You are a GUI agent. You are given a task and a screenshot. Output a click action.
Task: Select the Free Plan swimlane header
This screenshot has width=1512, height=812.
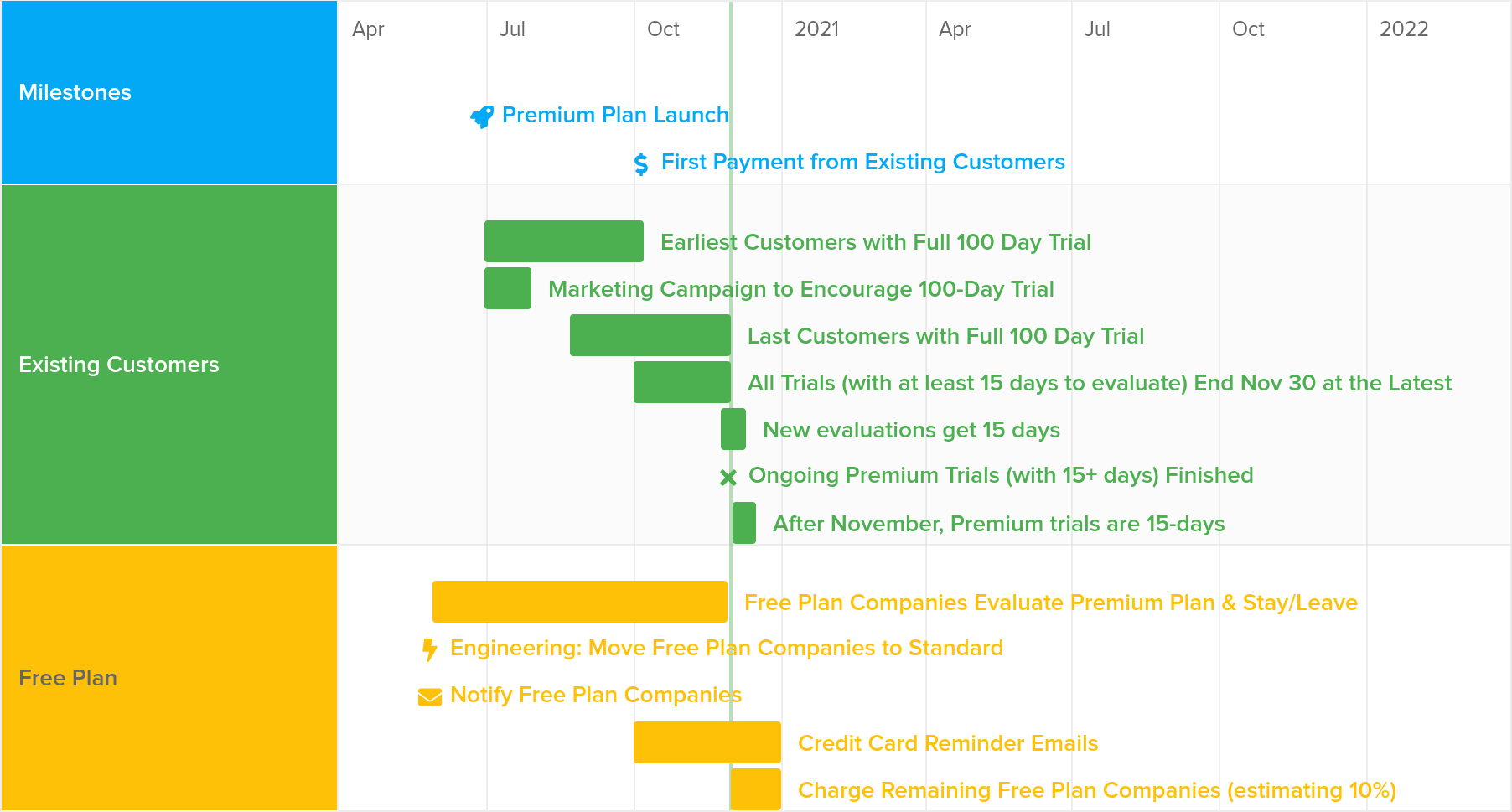169,678
